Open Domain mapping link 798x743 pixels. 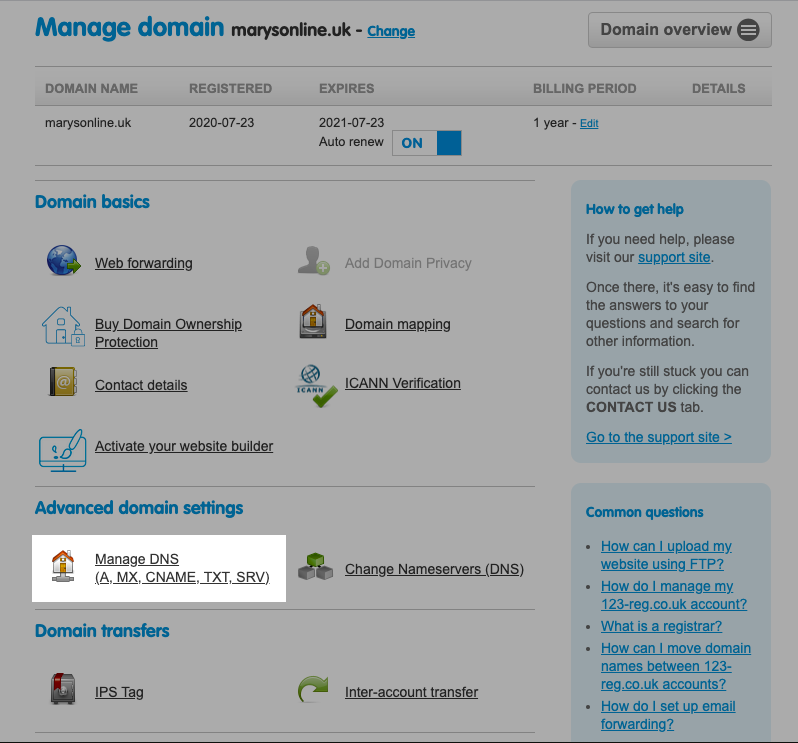397,324
